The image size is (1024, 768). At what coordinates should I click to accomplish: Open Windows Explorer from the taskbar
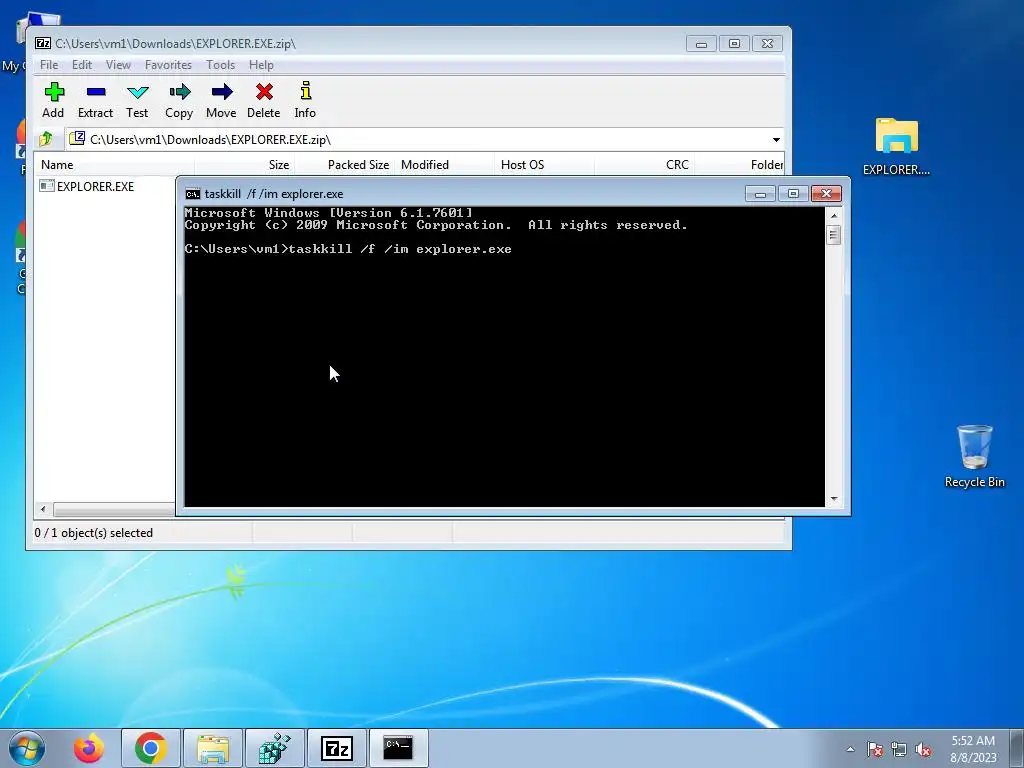(213, 748)
